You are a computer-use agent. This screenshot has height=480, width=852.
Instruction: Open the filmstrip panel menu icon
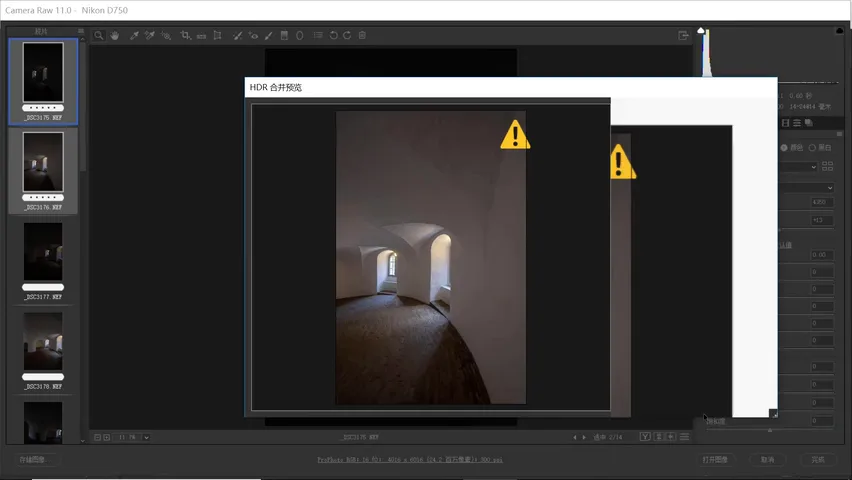pyautogui.click(x=80, y=31)
